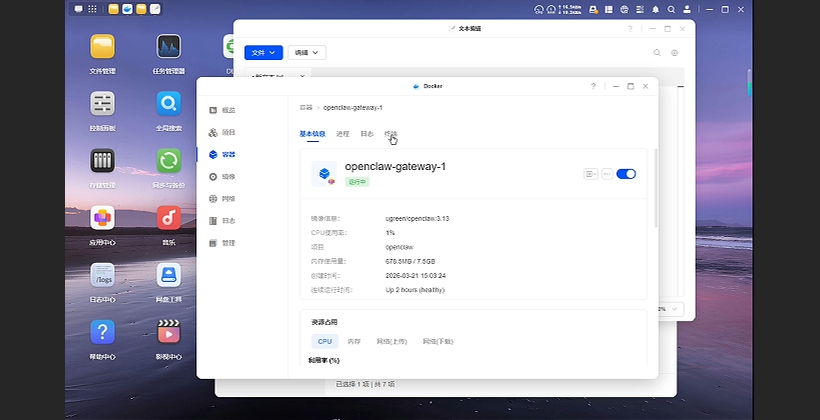Viewport: 820px width, 420px height.
Task: Click the Docker panel vertical scrollbar
Action: 656,190
